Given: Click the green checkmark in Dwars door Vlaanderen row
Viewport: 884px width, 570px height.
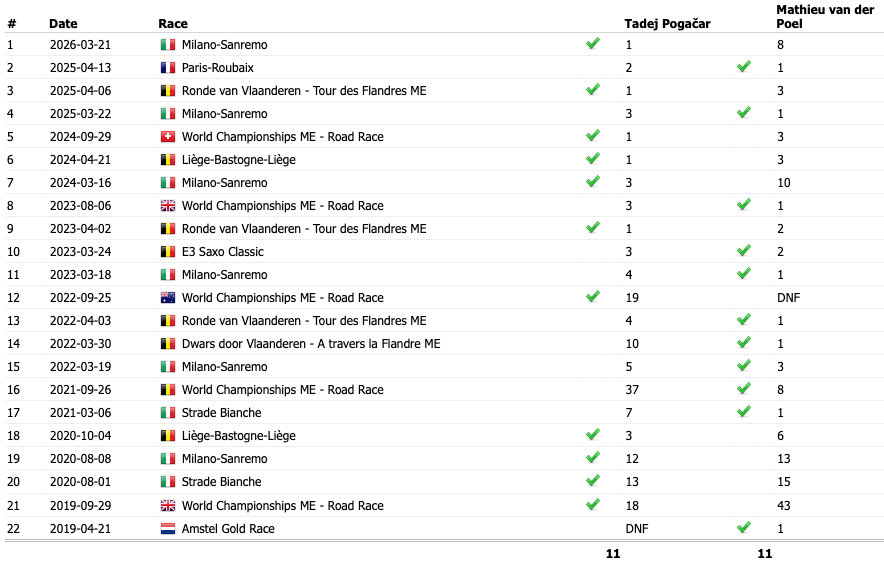Looking at the screenshot, I should coord(743,343).
